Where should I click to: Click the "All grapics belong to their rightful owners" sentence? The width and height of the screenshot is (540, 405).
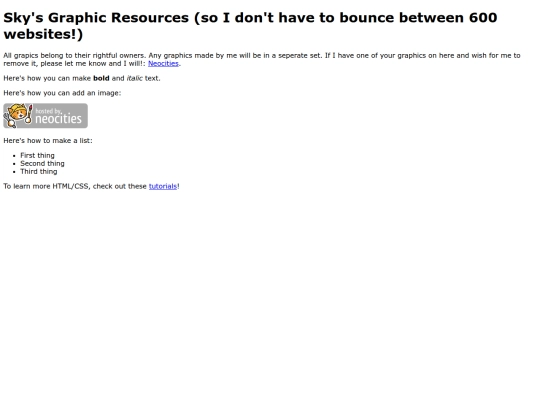pos(75,55)
